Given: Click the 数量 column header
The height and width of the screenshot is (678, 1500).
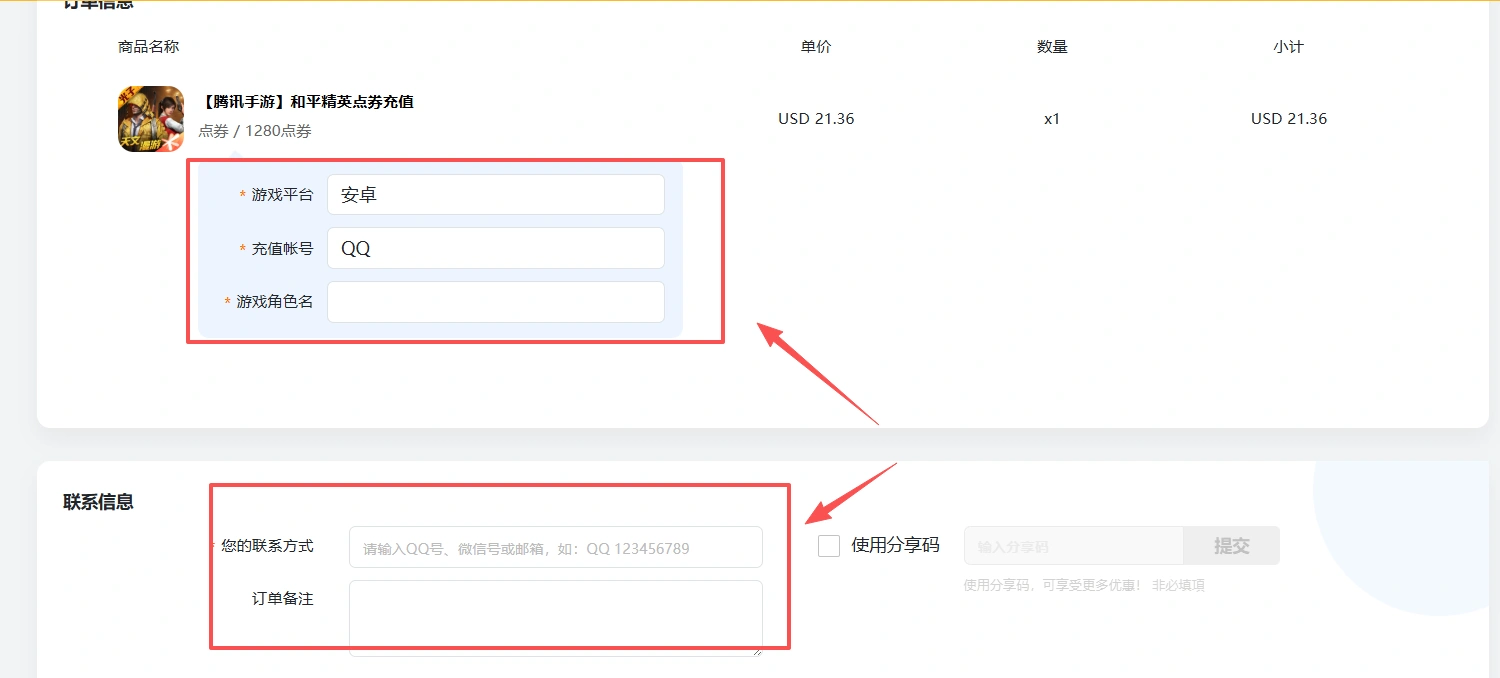Looking at the screenshot, I should coord(1052,47).
